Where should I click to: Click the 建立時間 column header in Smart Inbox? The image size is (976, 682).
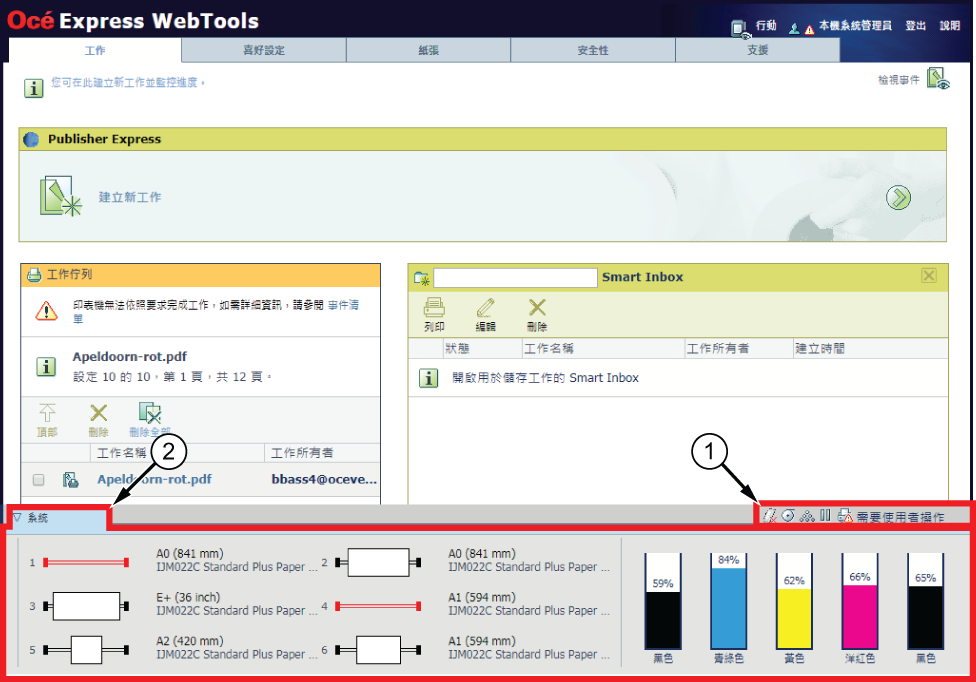pos(870,348)
